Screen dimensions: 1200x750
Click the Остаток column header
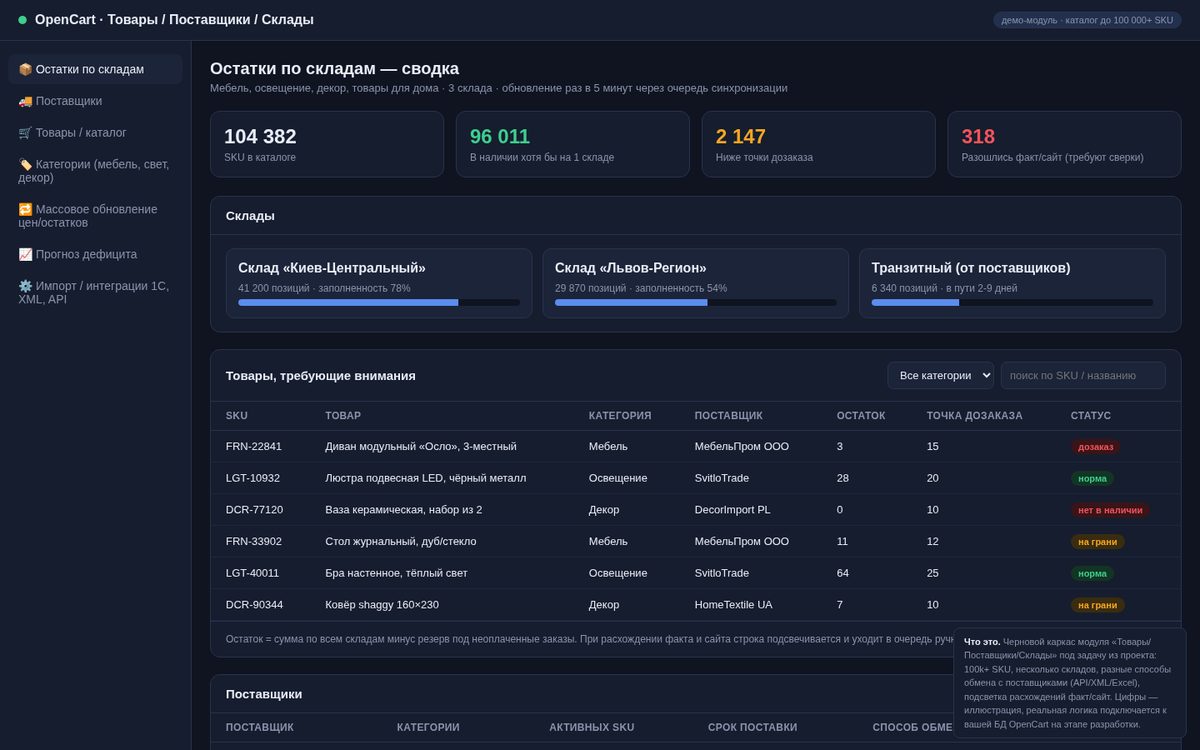click(861, 416)
